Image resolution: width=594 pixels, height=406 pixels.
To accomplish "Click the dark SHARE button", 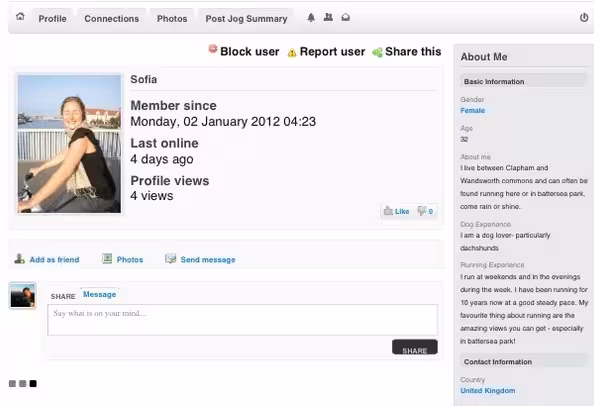I will 415,347.
